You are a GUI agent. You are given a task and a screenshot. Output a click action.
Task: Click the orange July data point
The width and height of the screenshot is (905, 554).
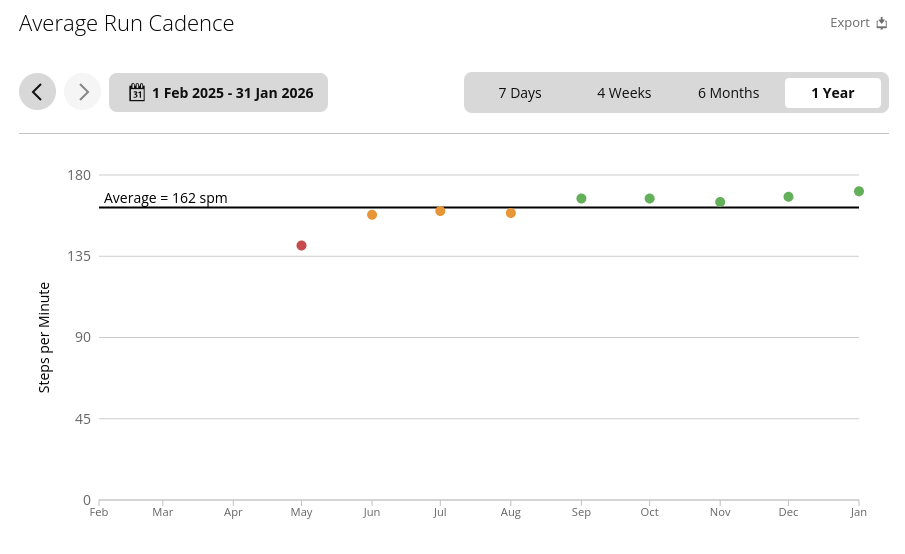(440, 211)
